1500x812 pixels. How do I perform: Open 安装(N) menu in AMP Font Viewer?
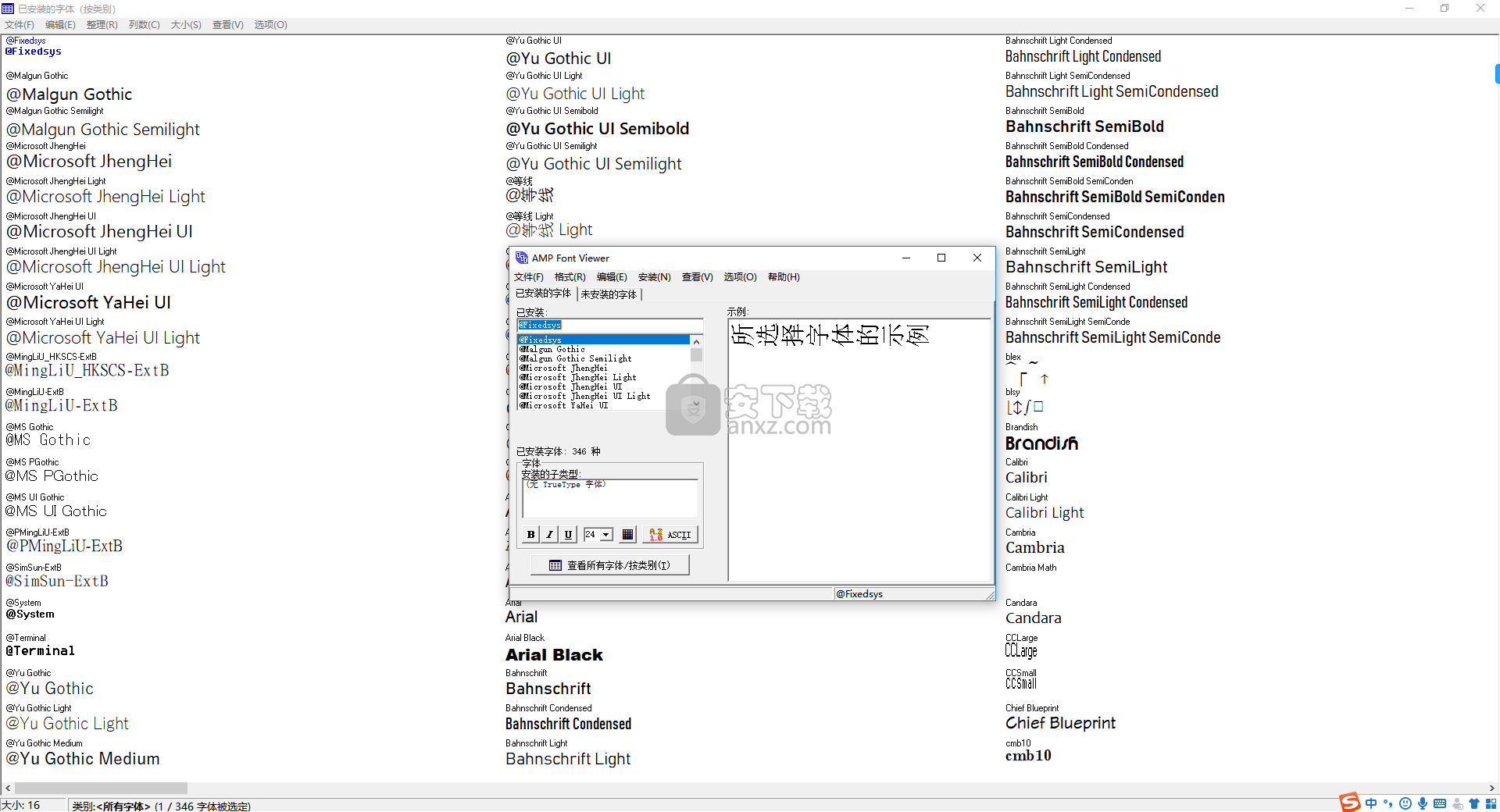[655, 277]
